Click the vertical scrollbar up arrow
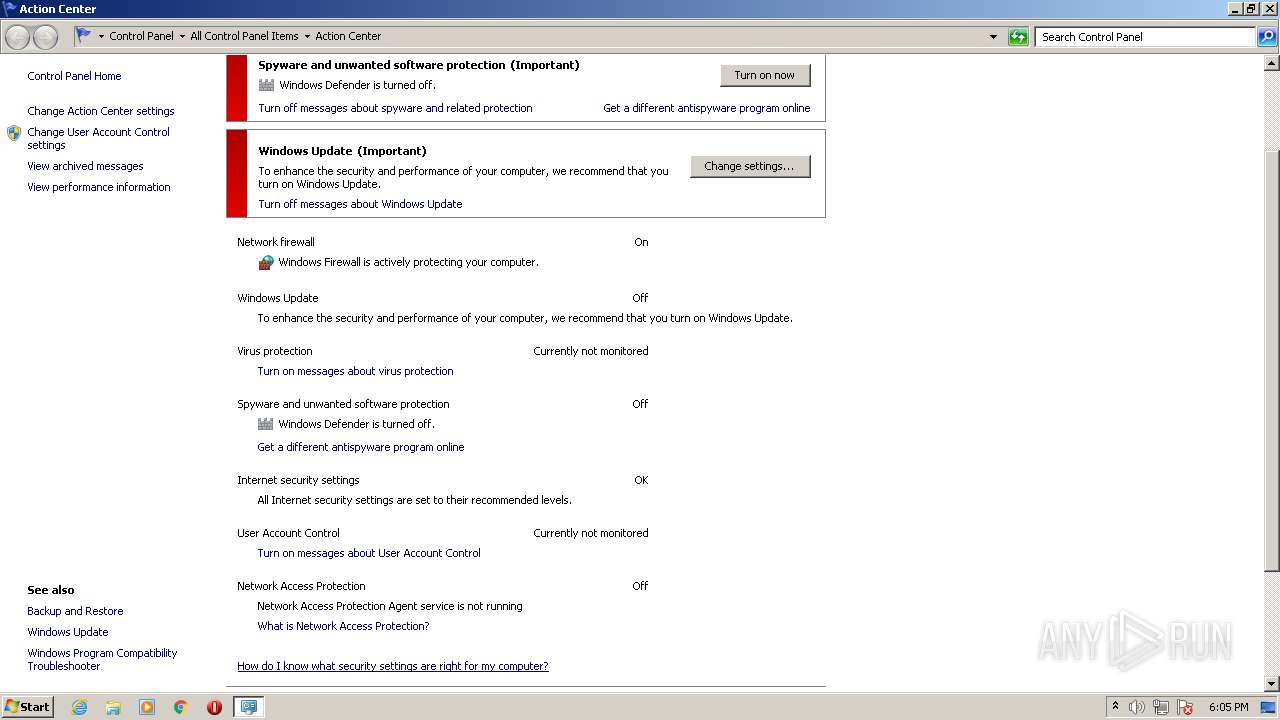The width and height of the screenshot is (1280, 720). click(1272, 62)
